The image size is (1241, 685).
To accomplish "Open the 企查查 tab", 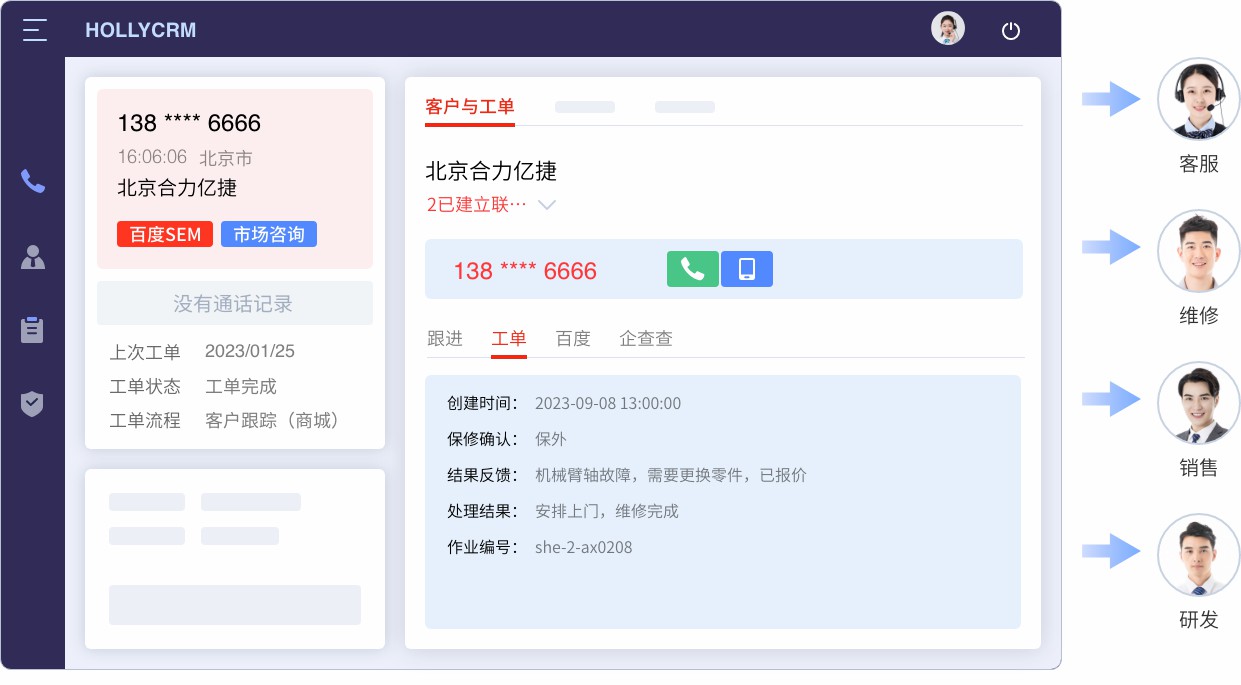I will click(645, 339).
